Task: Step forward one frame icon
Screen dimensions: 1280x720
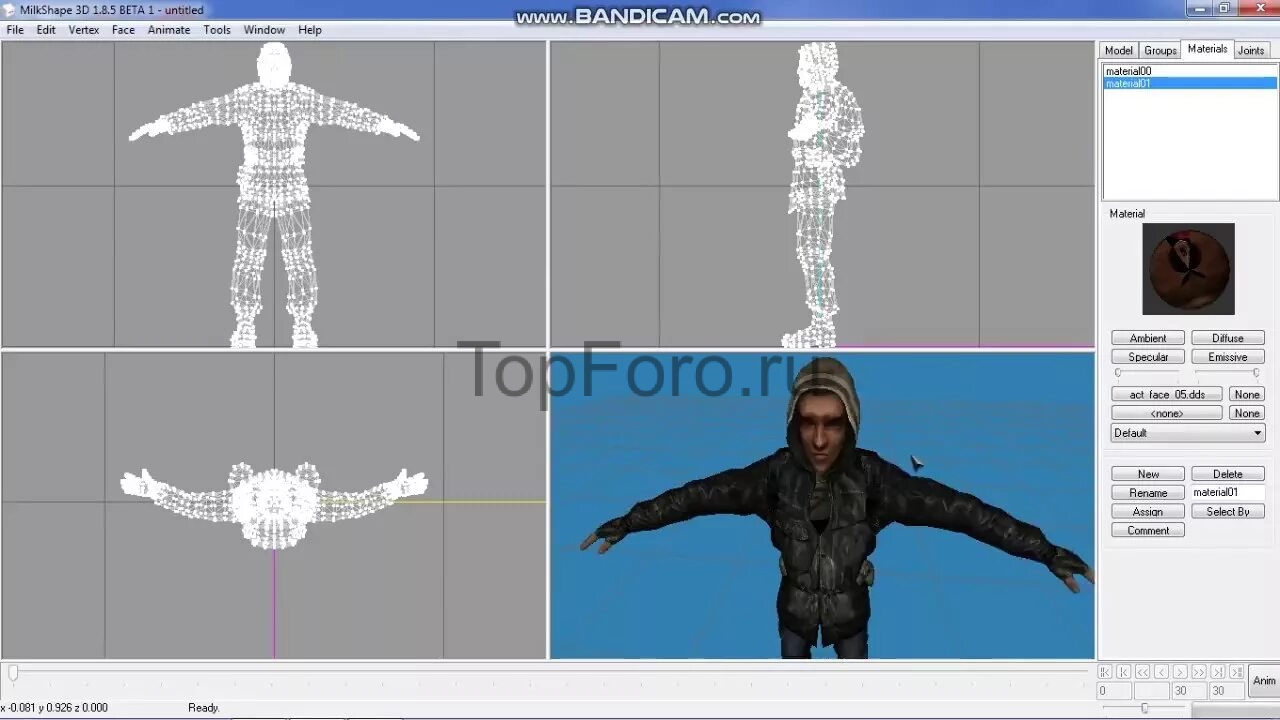Action: point(1180,672)
